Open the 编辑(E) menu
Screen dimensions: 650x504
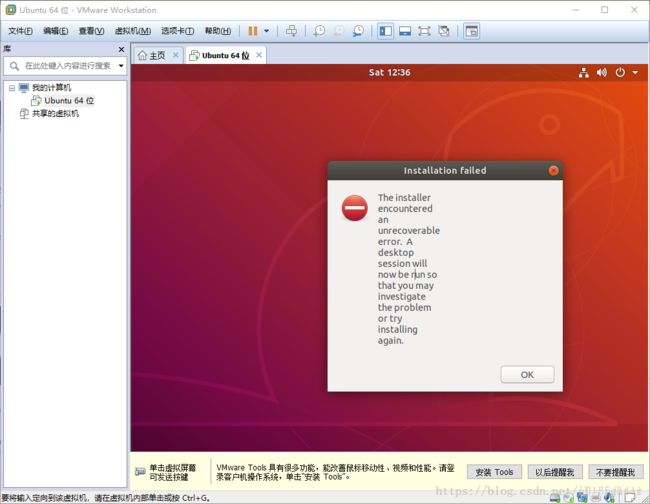pyautogui.click(x=56, y=31)
